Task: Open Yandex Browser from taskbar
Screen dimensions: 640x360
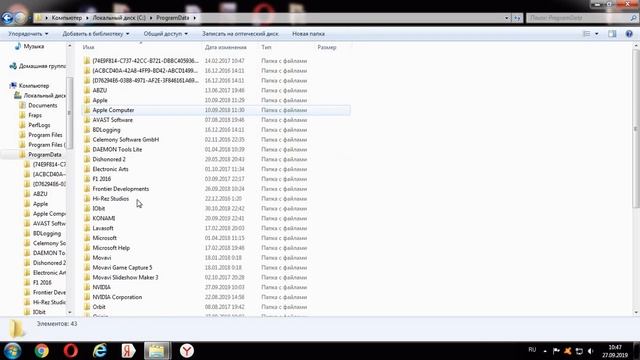Action: (x=187, y=351)
